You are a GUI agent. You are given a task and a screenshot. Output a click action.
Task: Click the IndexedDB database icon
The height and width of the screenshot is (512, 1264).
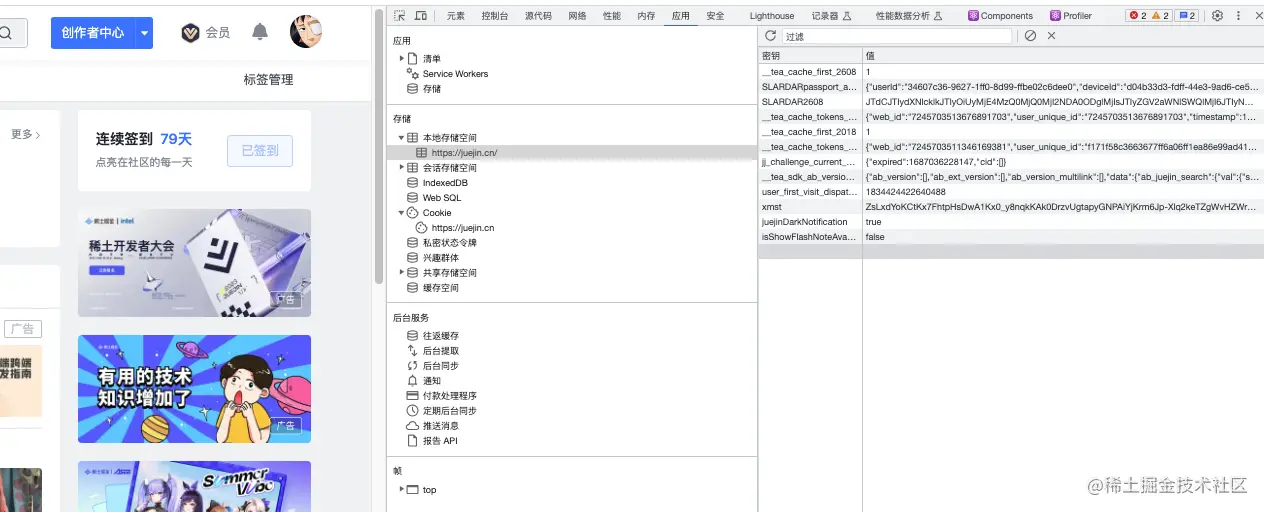(412, 183)
